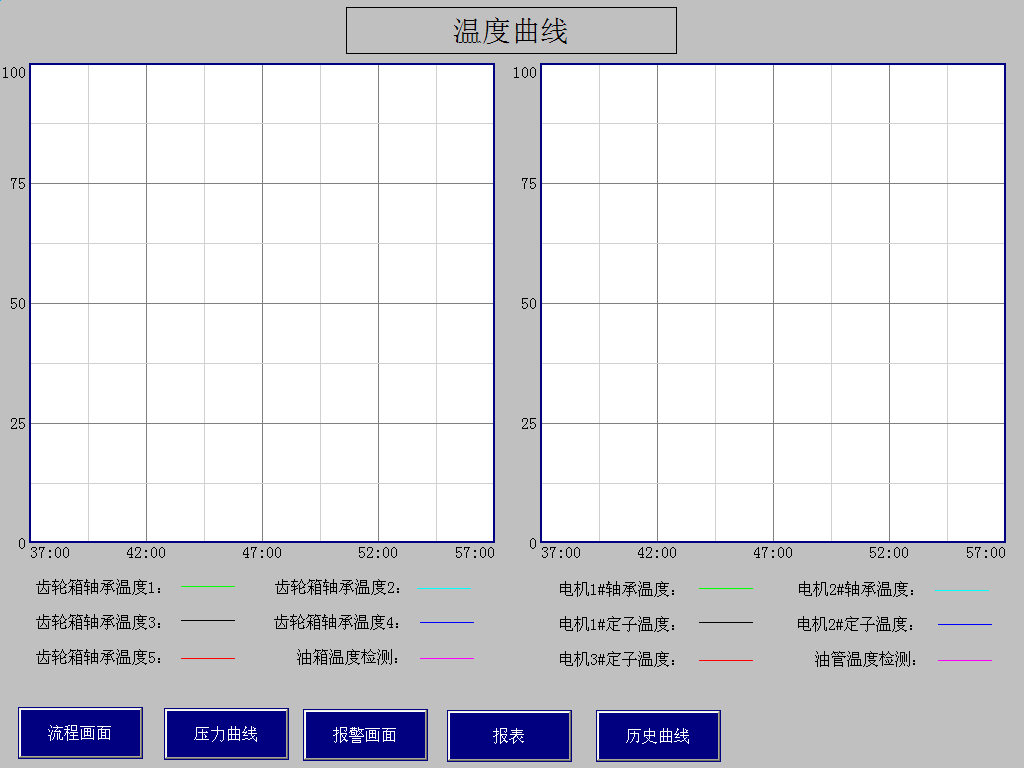Click the 电机2#定子温度 legend label
1024x768 pixels.
856,624
